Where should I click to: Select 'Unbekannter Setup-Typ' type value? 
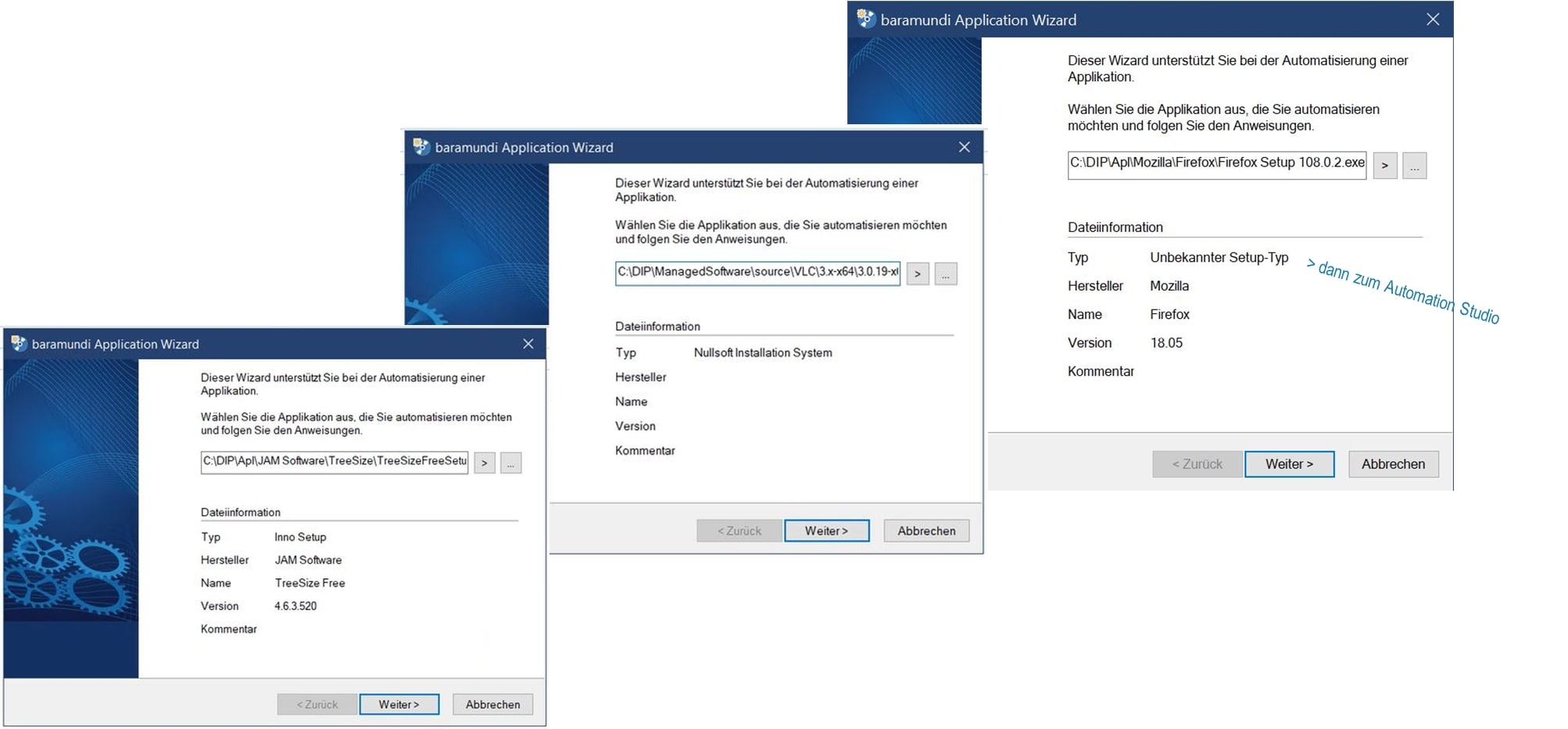tap(1219, 257)
